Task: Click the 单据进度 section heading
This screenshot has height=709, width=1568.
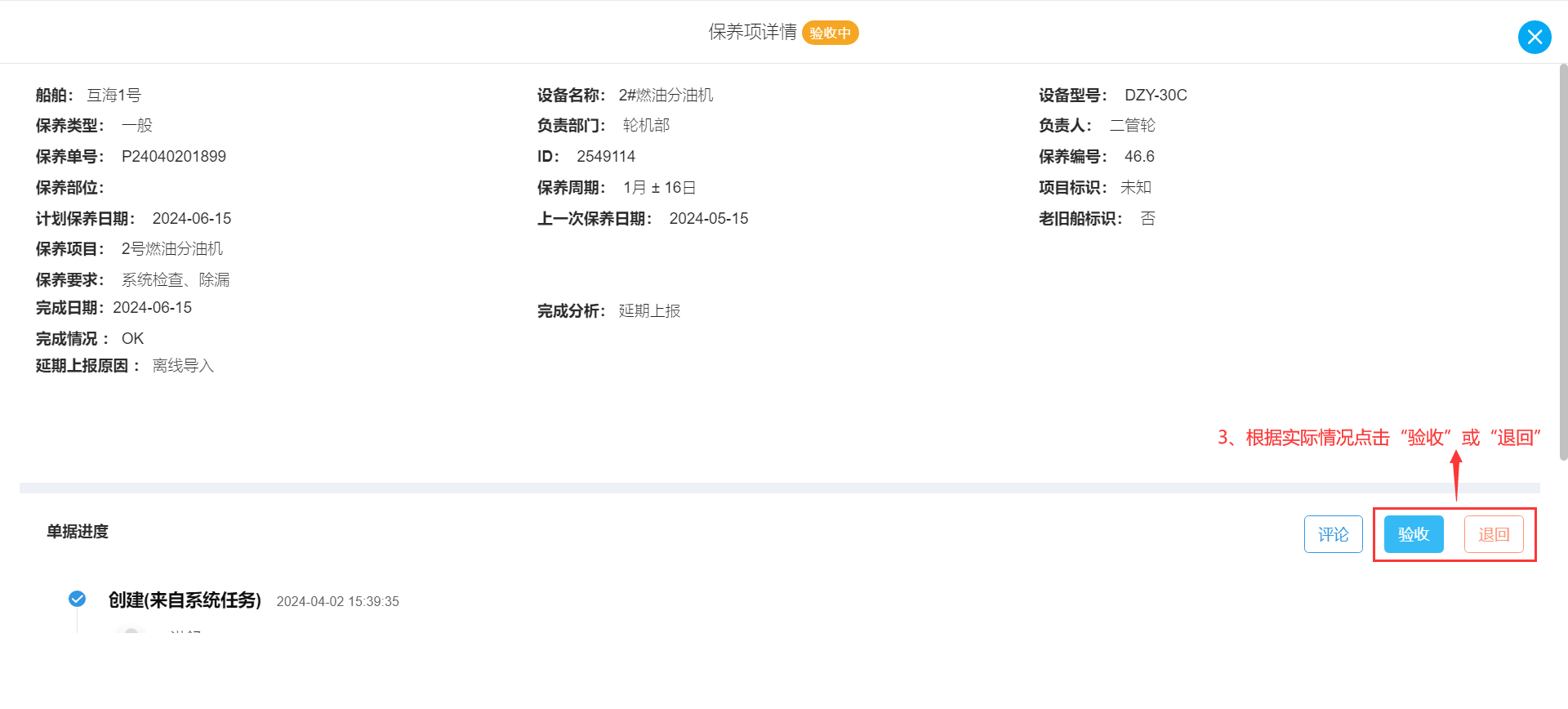Action: pos(78,531)
